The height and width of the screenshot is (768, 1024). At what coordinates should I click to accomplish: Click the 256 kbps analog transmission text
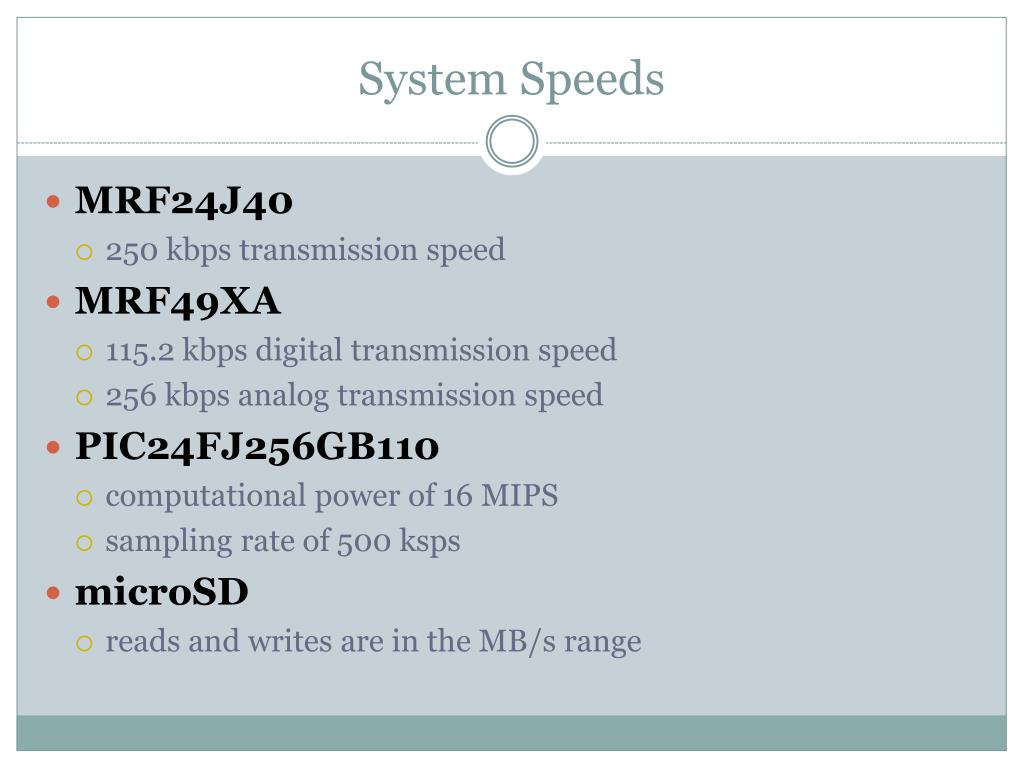click(354, 396)
